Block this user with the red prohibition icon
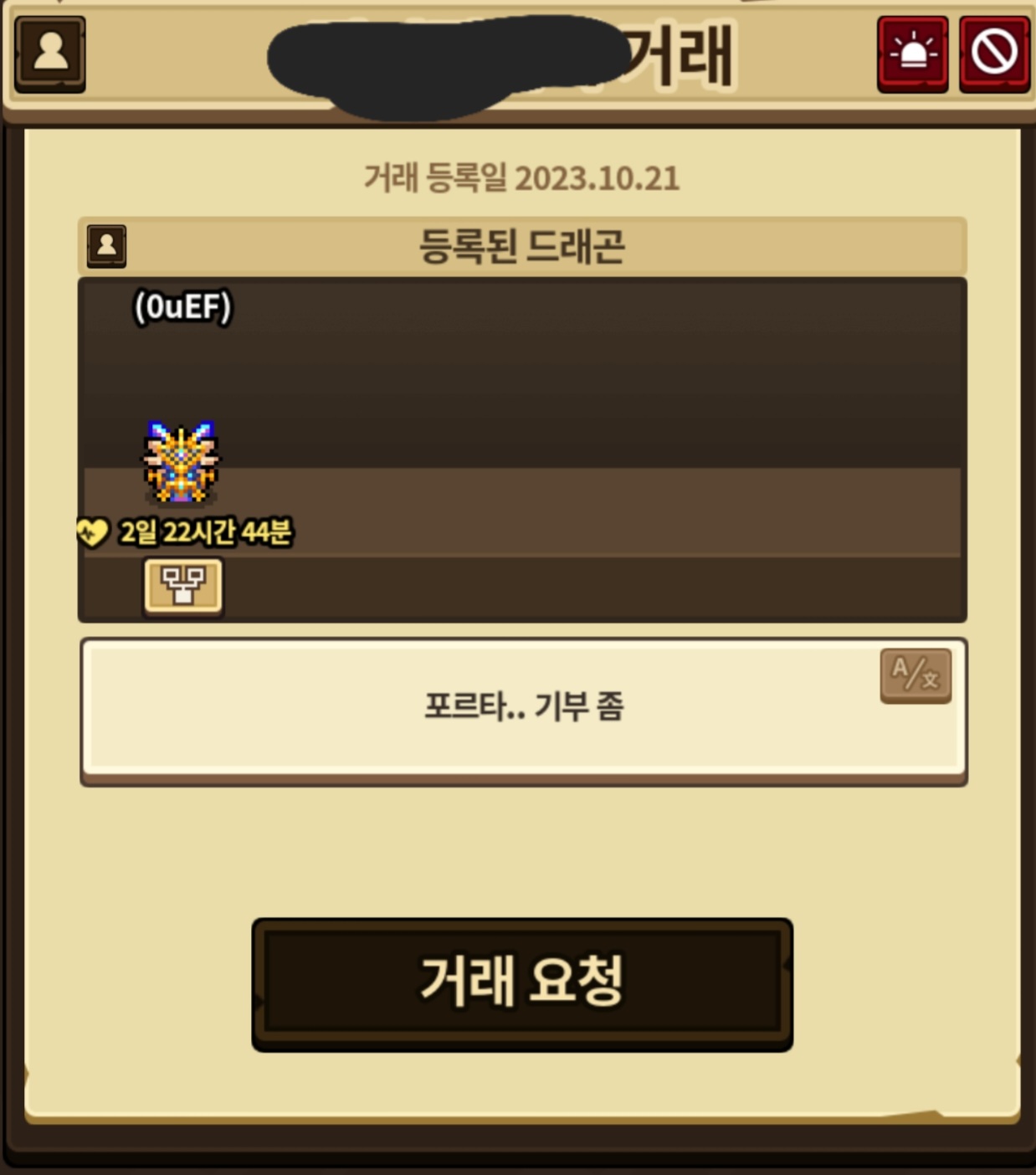Screen dimensions: 1036x1175 994,54
